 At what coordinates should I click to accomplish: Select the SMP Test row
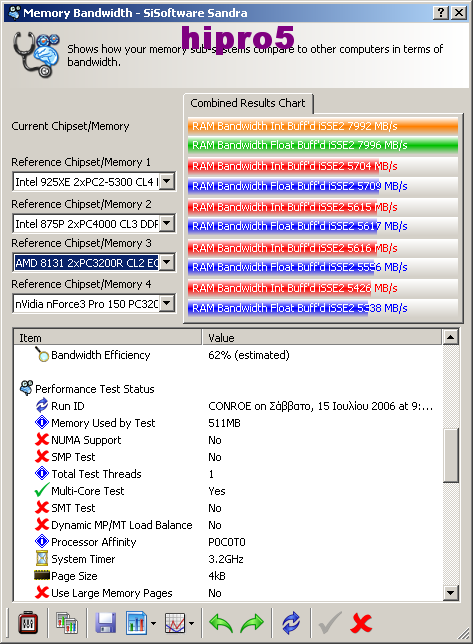228,457
